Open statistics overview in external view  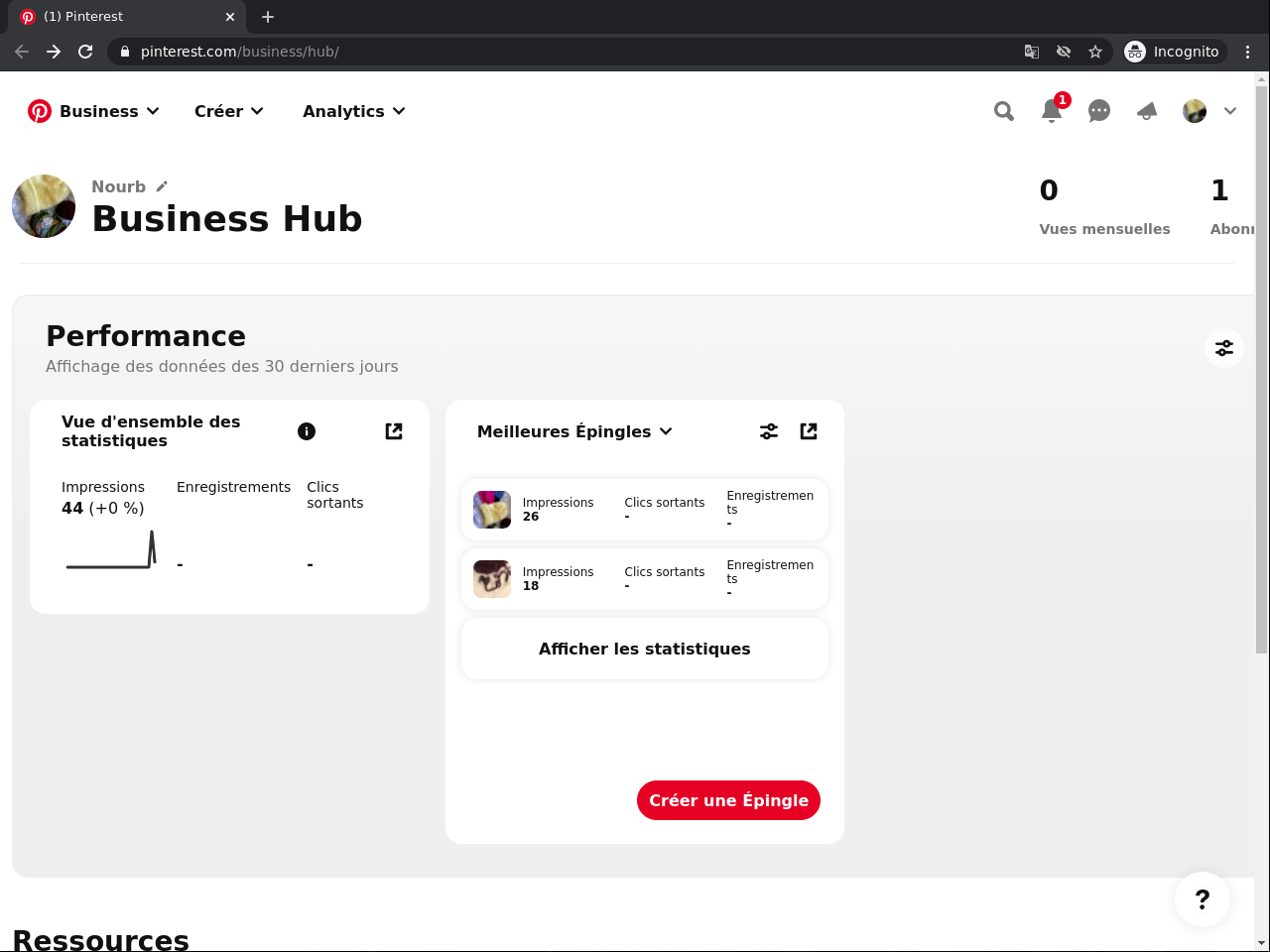pyautogui.click(x=394, y=431)
